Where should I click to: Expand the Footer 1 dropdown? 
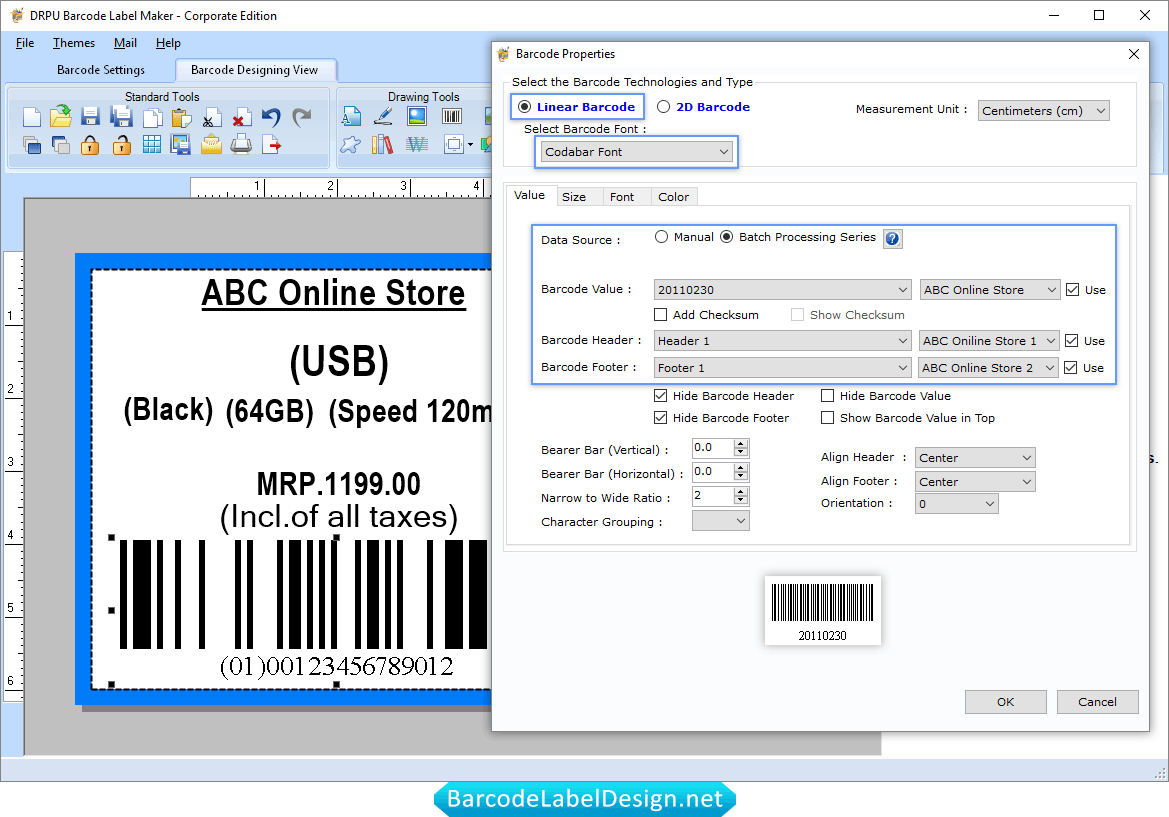coord(783,368)
